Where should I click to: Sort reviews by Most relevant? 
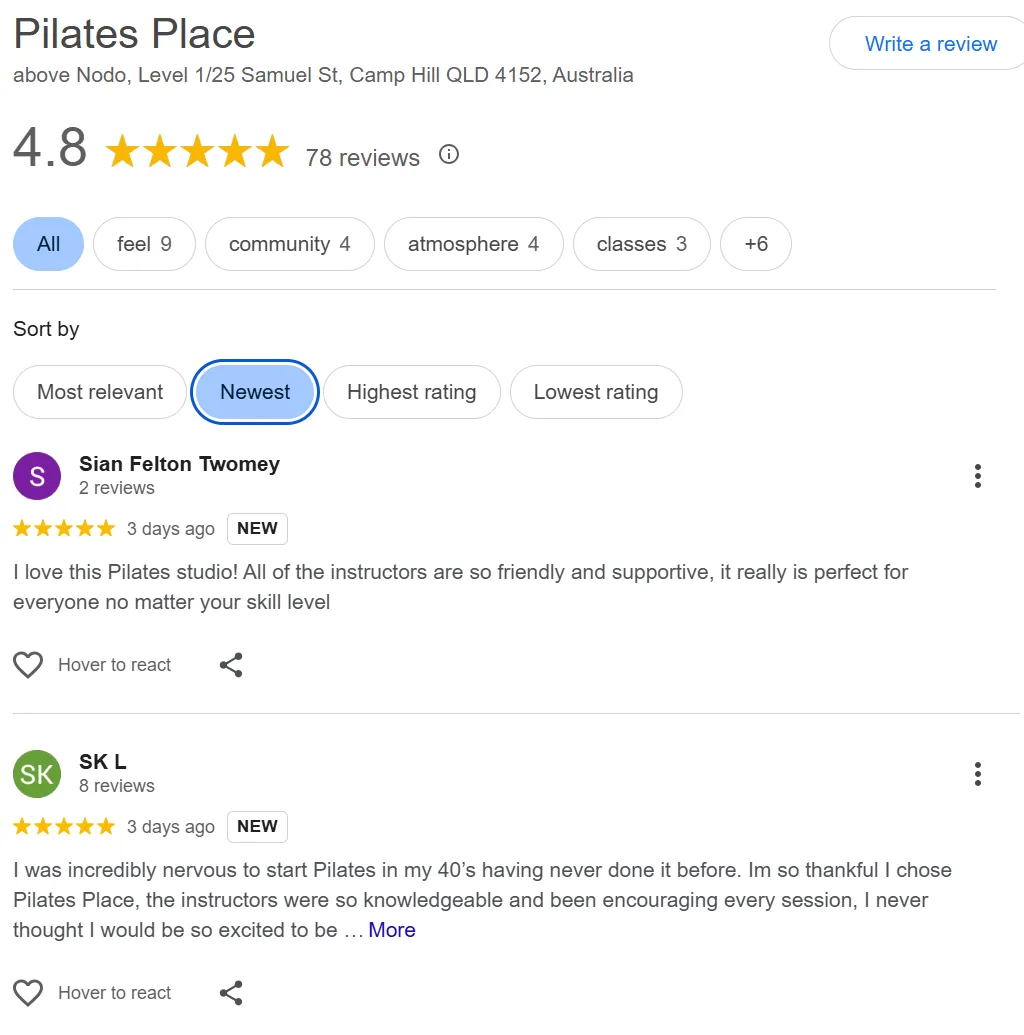[100, 392]
